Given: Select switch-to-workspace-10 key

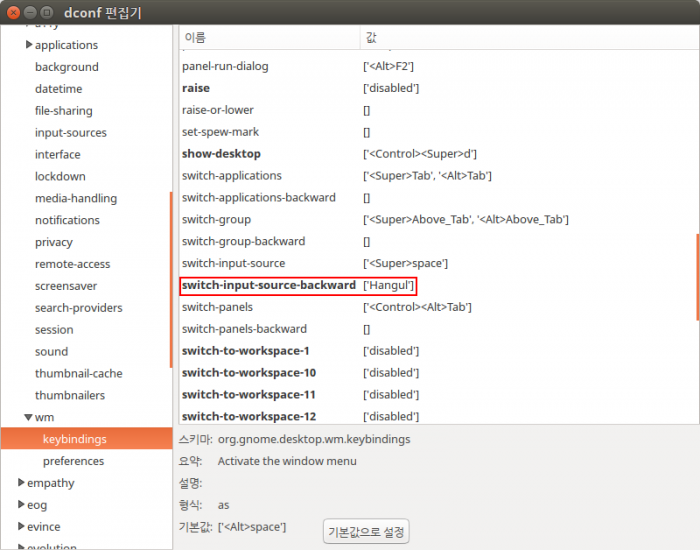Looking at the screenshot, I should tap(249, 372).
